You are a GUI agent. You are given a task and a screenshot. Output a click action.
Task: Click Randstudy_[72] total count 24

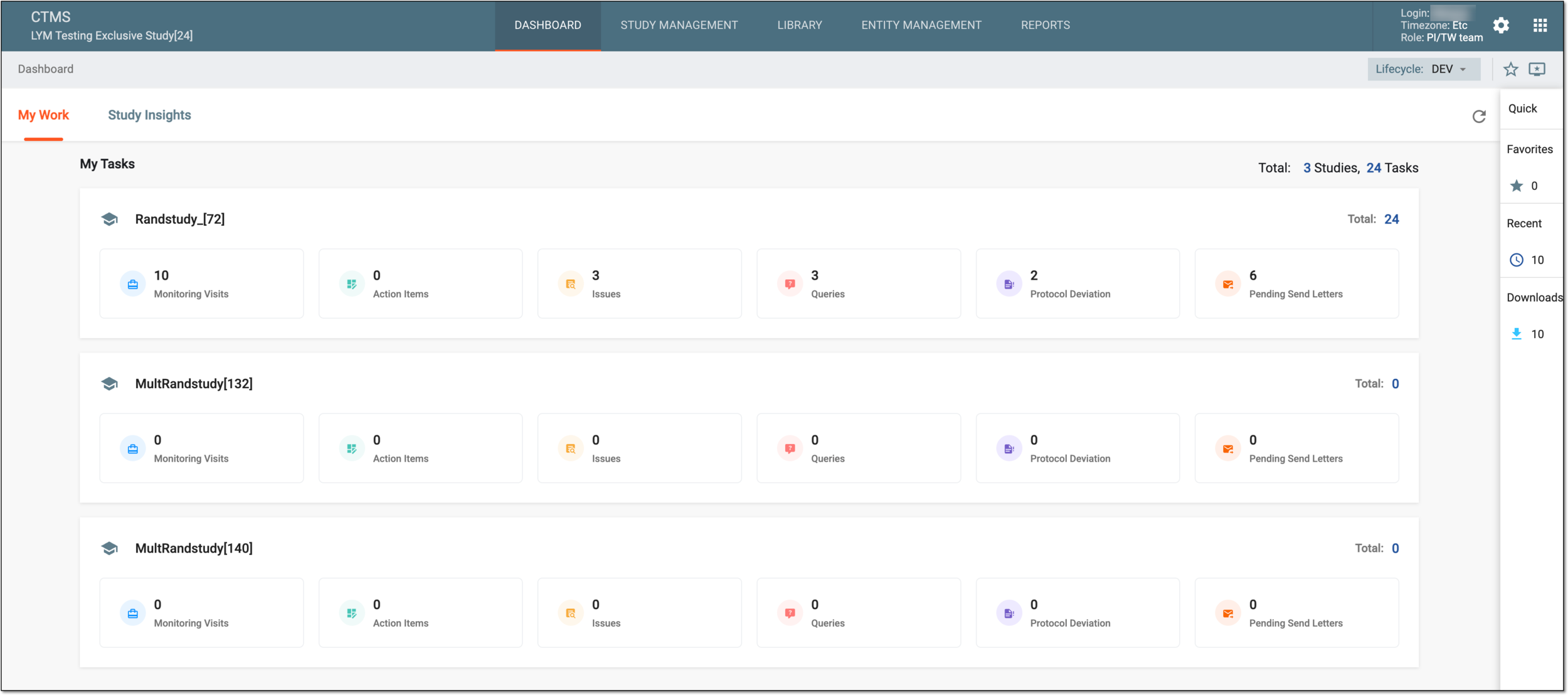pyautogui.click(x=1392, y=219)
